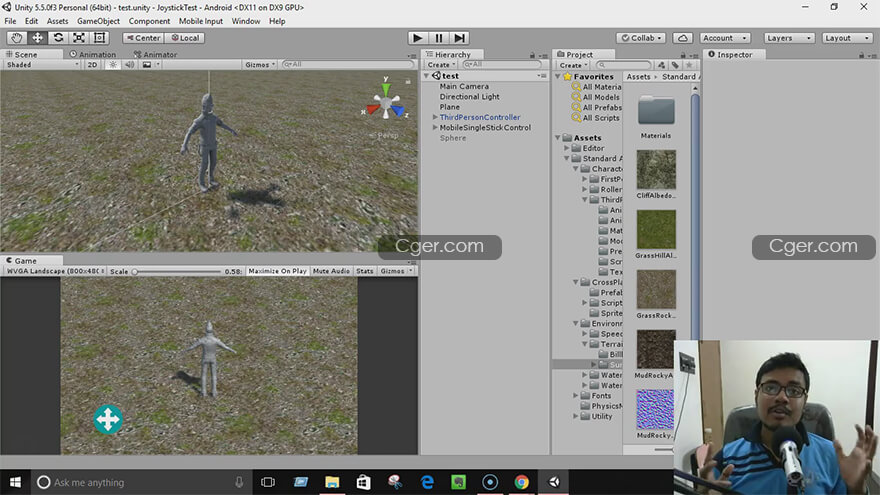Click the scene orientation gizmo
Viewport: 880px width, 495px height.
click(x=386, y=104)
